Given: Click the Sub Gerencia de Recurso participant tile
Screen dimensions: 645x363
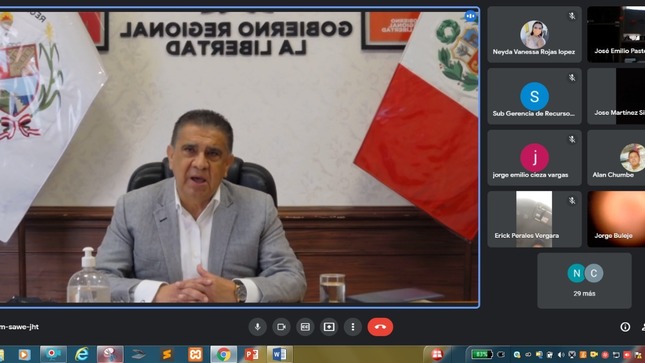Looking at the screenshot, I should click(x=534, y=96).
